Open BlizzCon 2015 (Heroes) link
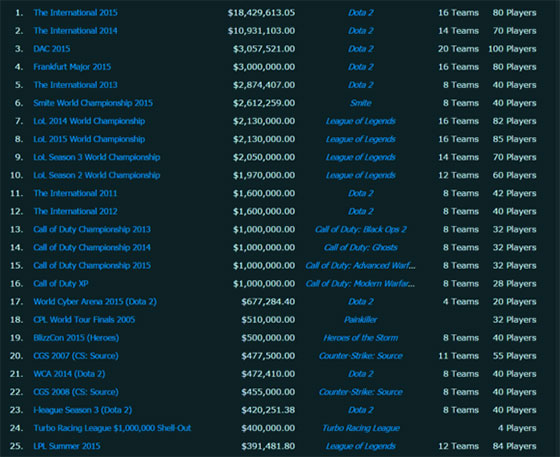Screen dimensions: 560x457 (x=76, y=338)
